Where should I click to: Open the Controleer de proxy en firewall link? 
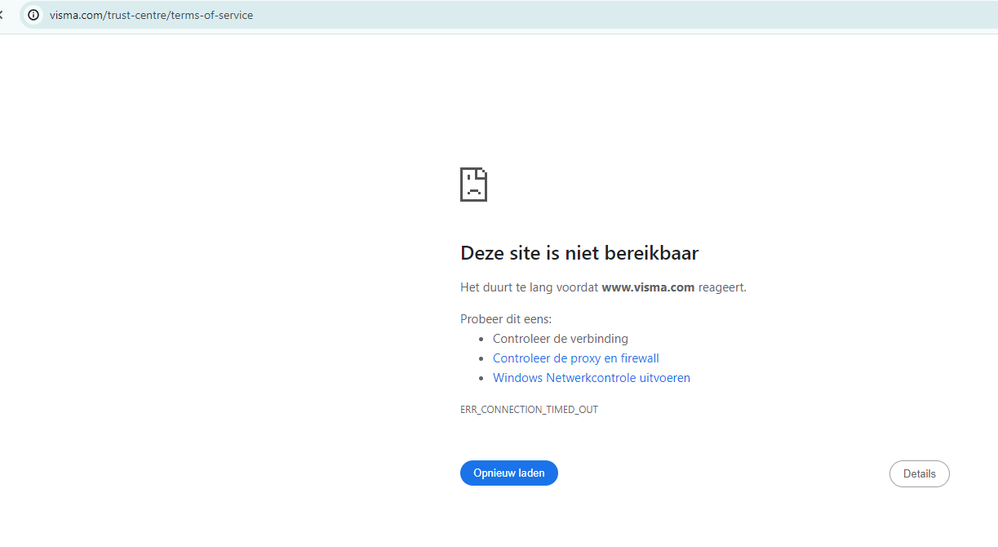click(x=575, y=358)
